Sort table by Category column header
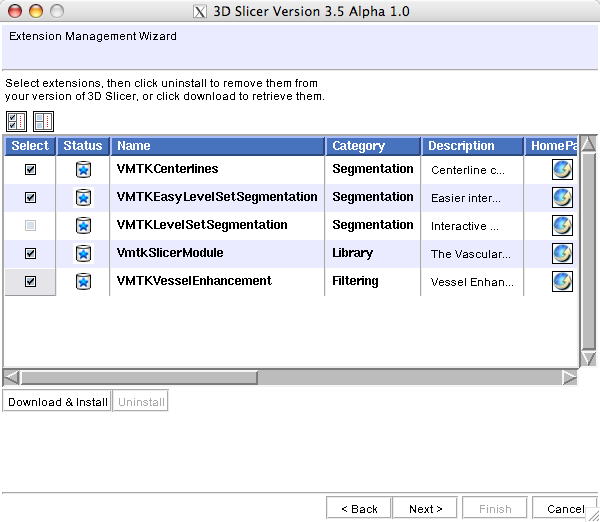This screenshot has width=600, height=522. point(373,146)
